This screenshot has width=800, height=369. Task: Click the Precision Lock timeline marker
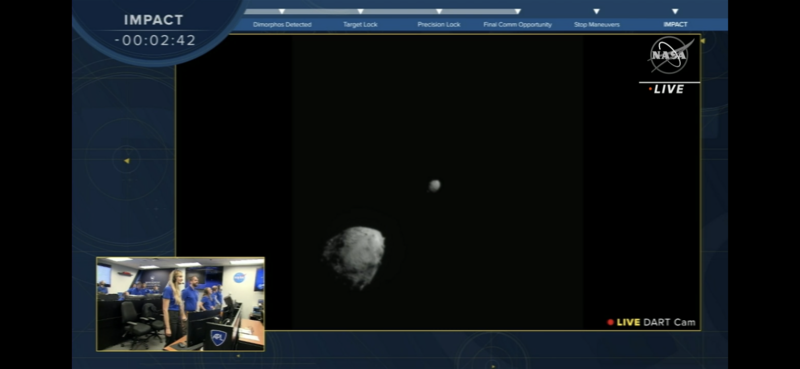[439, 11]
